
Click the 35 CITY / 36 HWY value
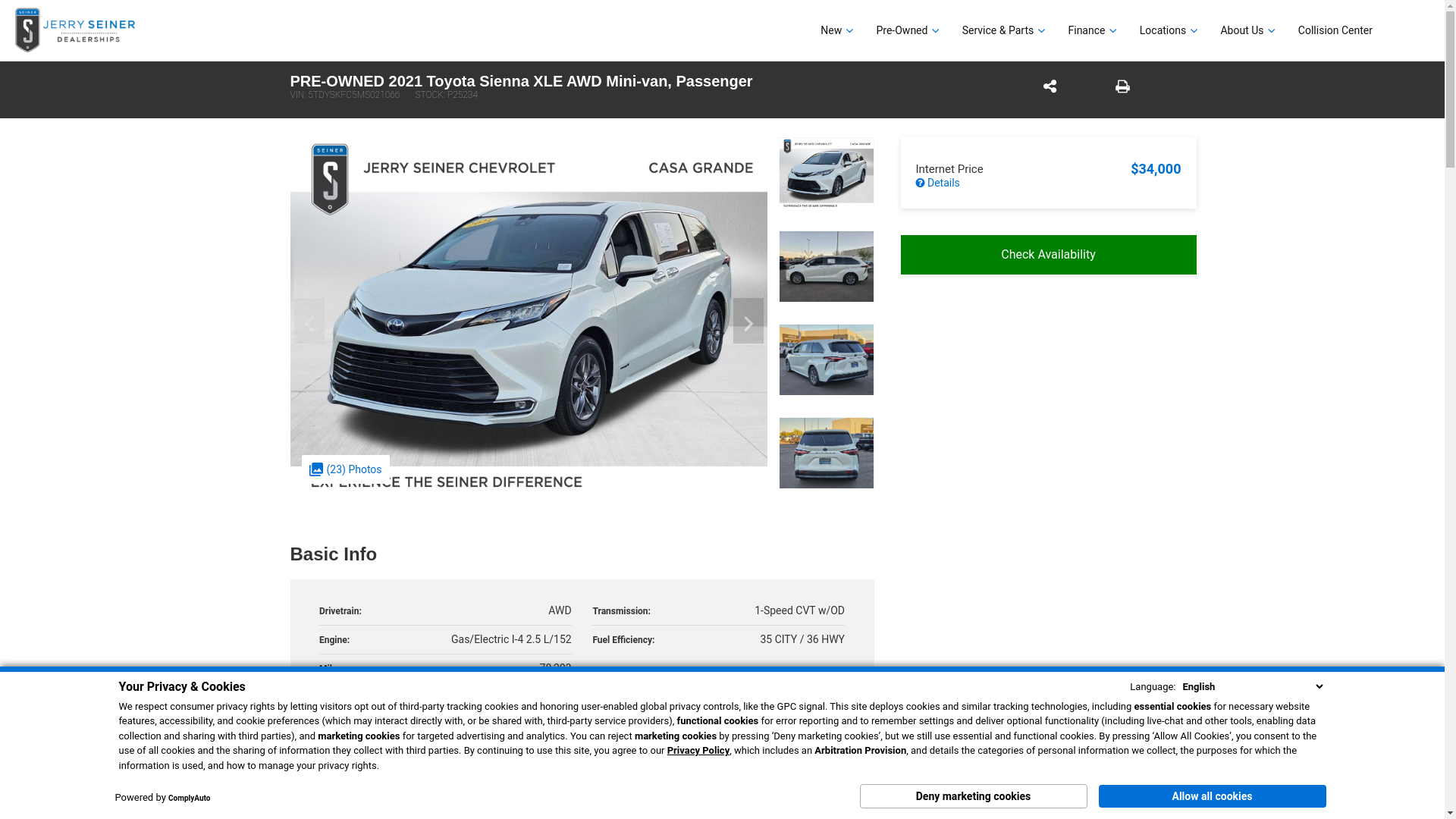click(x=802, y=639)
